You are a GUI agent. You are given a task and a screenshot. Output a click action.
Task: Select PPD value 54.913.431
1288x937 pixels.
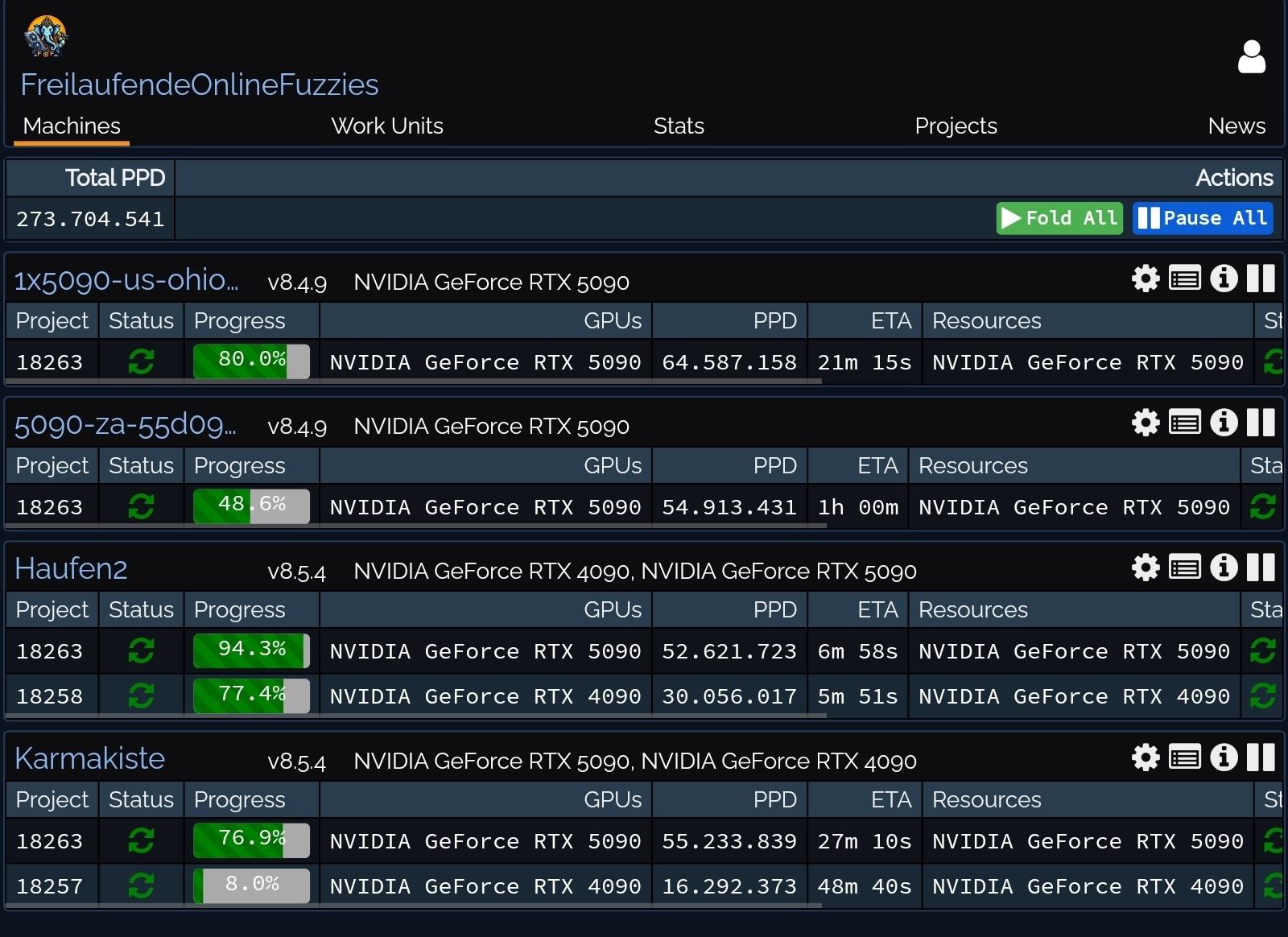pyautogui.click(x=729, y=507)
